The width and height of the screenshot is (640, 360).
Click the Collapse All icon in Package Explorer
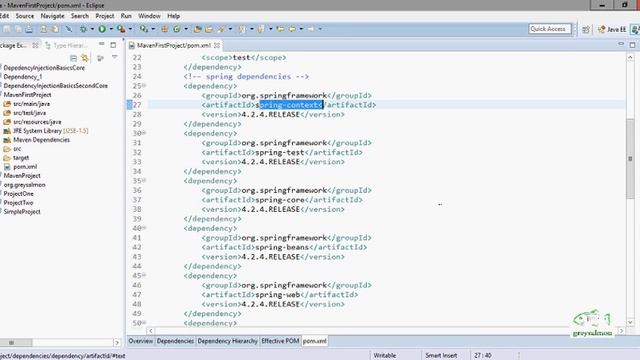(x=73, y=58)
